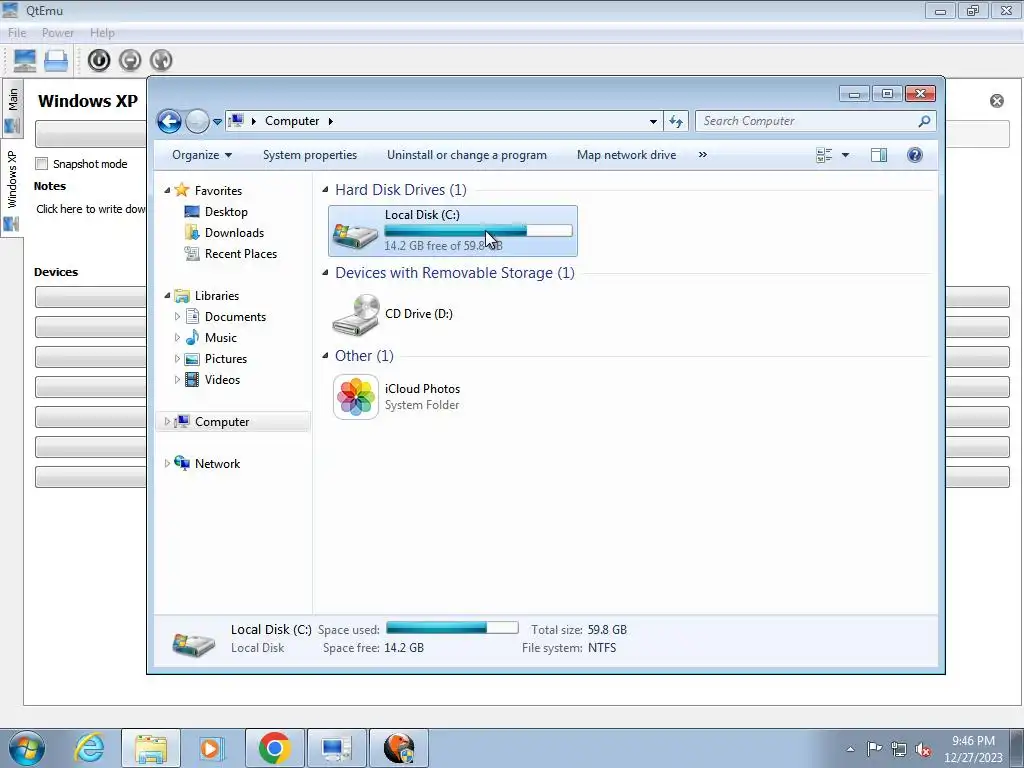Click System properties in the command bar
1024x768 pixels.
[310, 155]
